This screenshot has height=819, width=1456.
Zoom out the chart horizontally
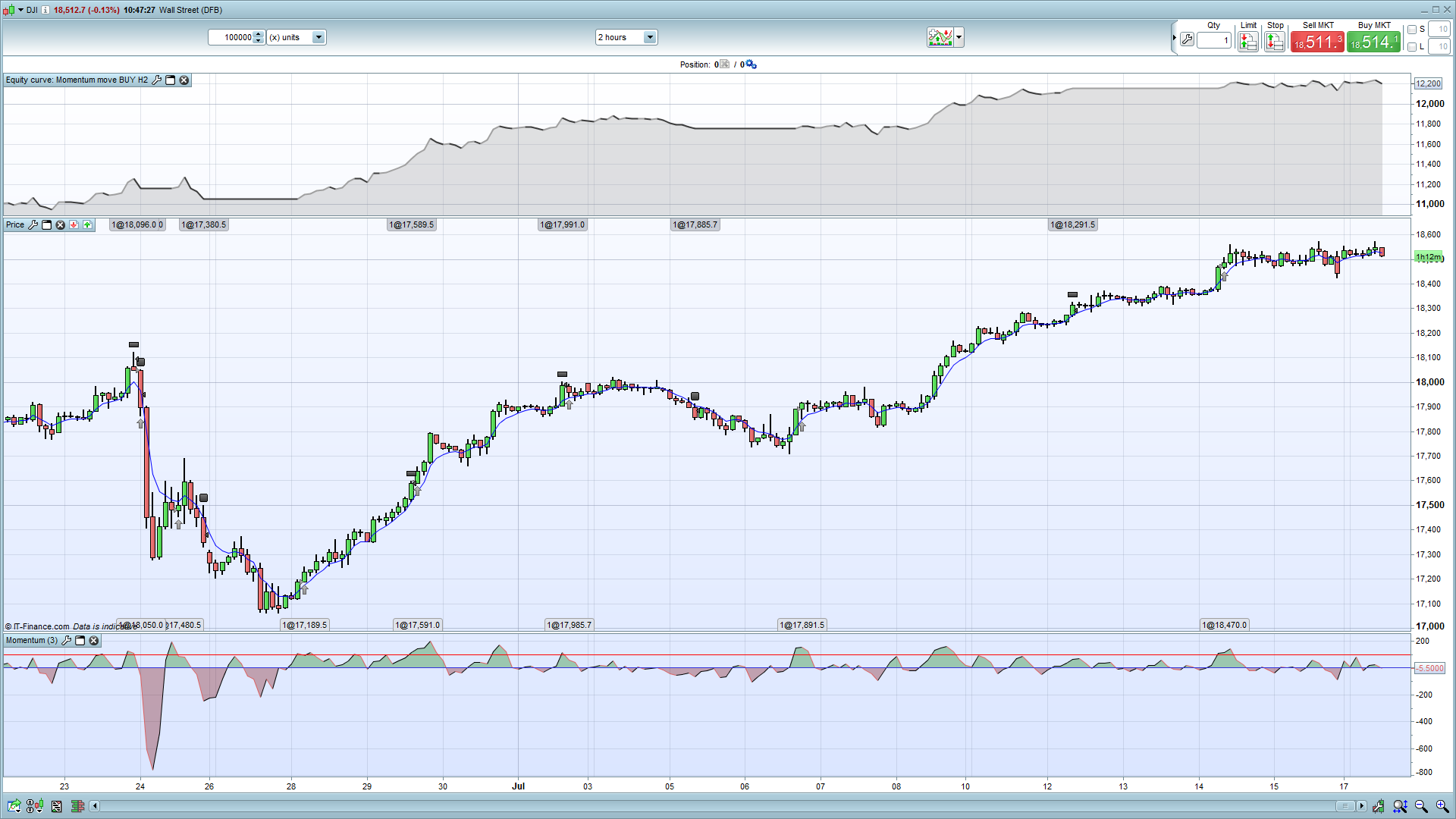coord(1421,806)
